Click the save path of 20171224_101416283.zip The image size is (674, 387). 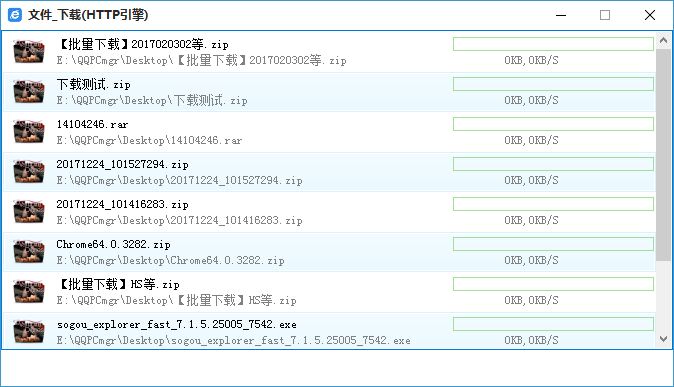(179, 220)
